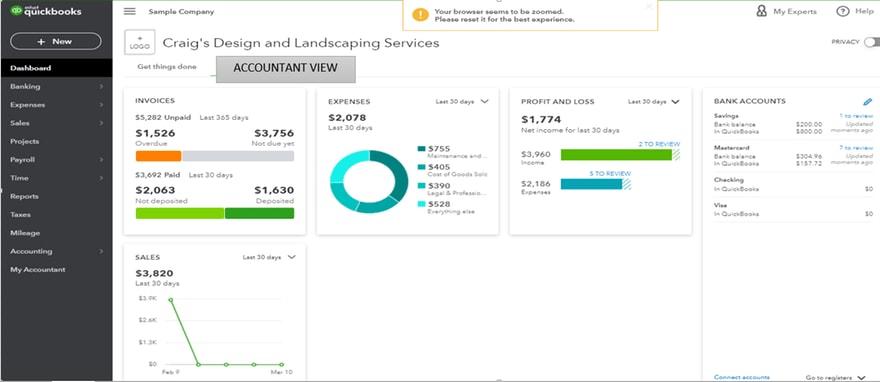
Task: Open Reports in the sidebar
Action: click(56, 196)
